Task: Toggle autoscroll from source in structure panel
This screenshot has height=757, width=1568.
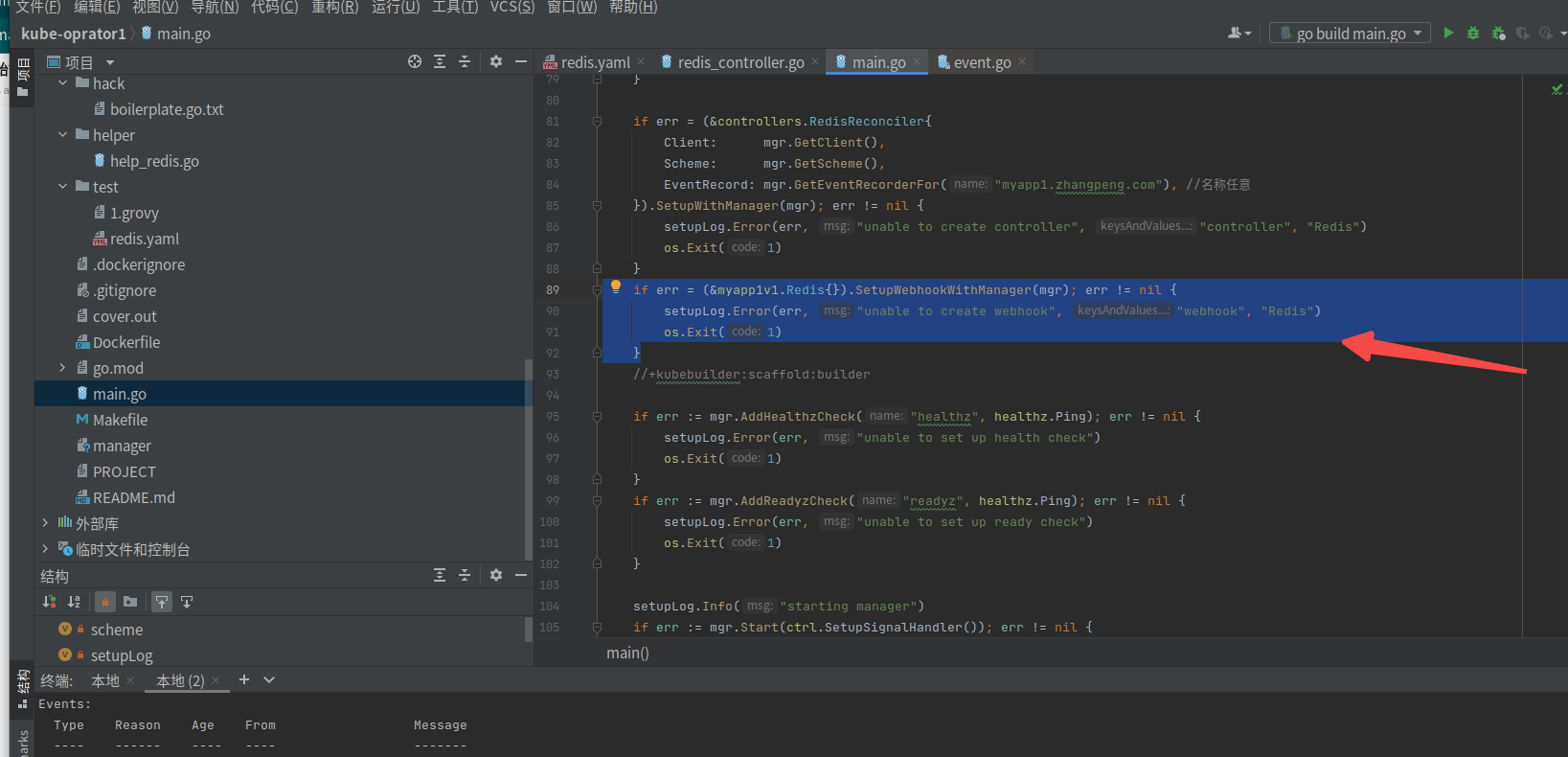Action: pos(187,602)
